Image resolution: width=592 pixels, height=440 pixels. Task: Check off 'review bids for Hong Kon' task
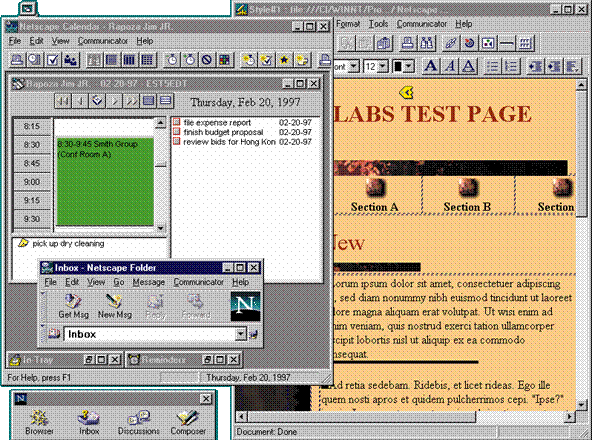point(176,142)
